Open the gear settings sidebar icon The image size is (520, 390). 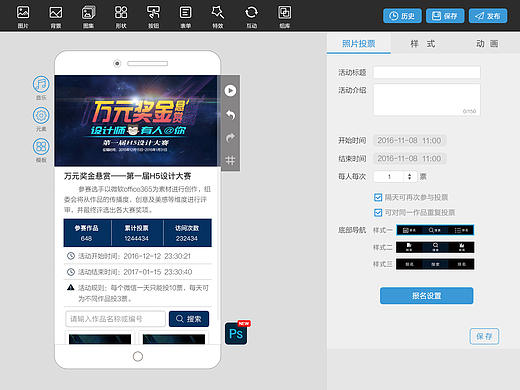[41, 115]
